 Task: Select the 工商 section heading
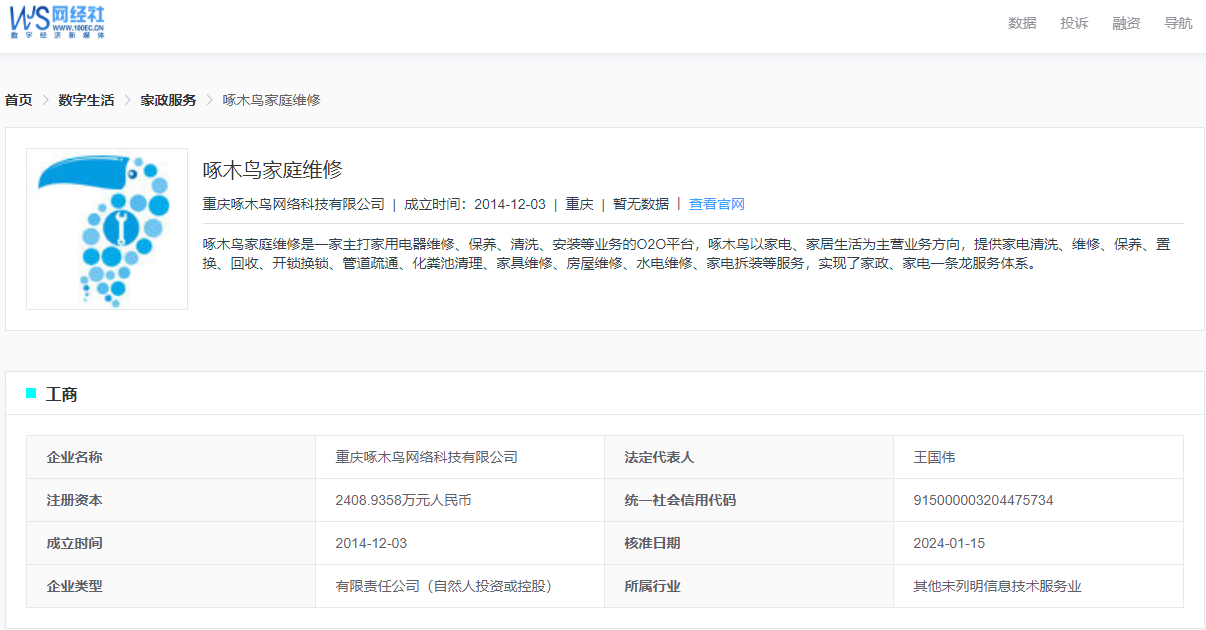(x=62, y=394)
